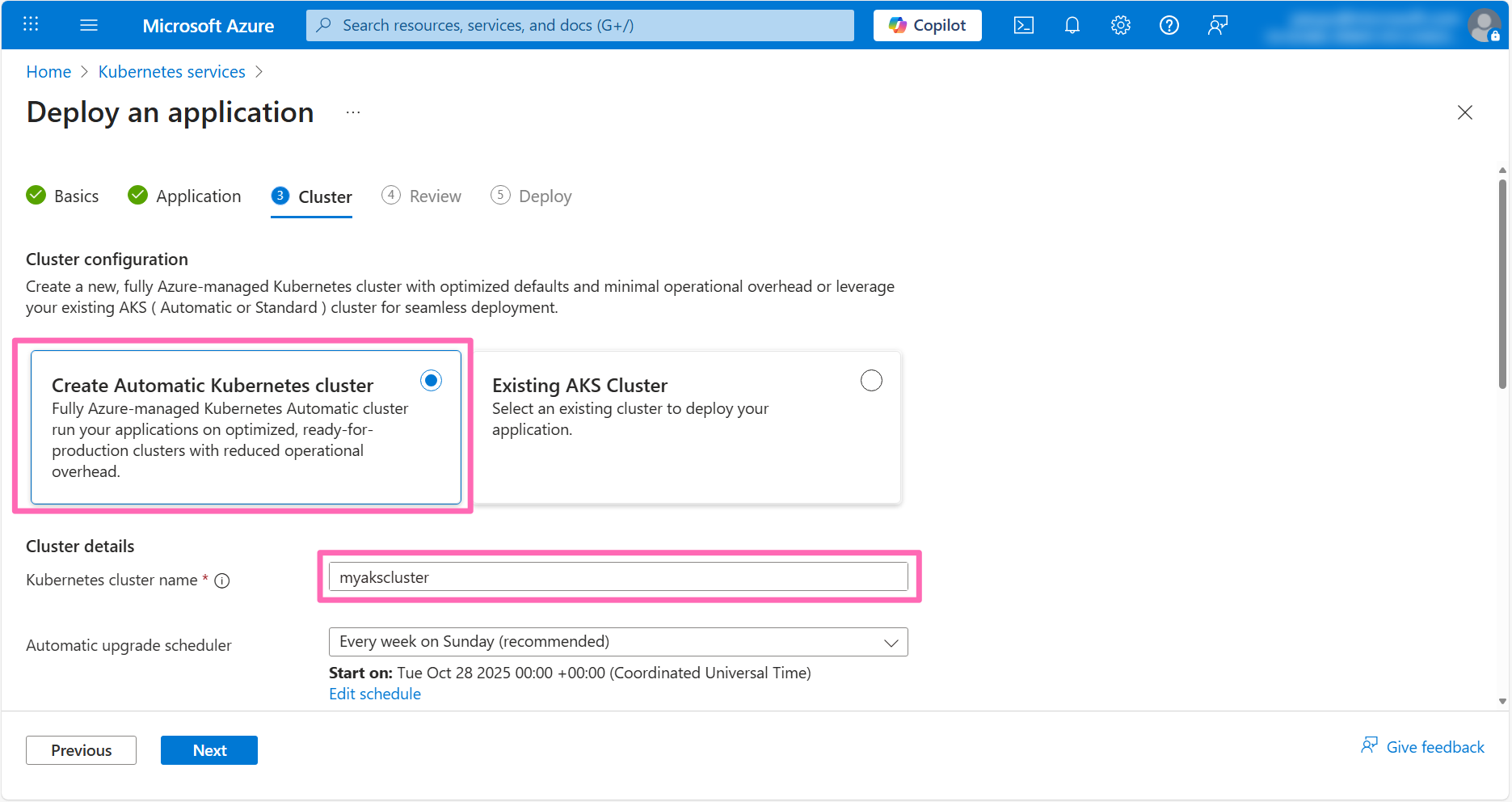This screenshot has height=802, width=1512.
Task: Open the portal app launcher grid icon
Action: click(31, 24)
